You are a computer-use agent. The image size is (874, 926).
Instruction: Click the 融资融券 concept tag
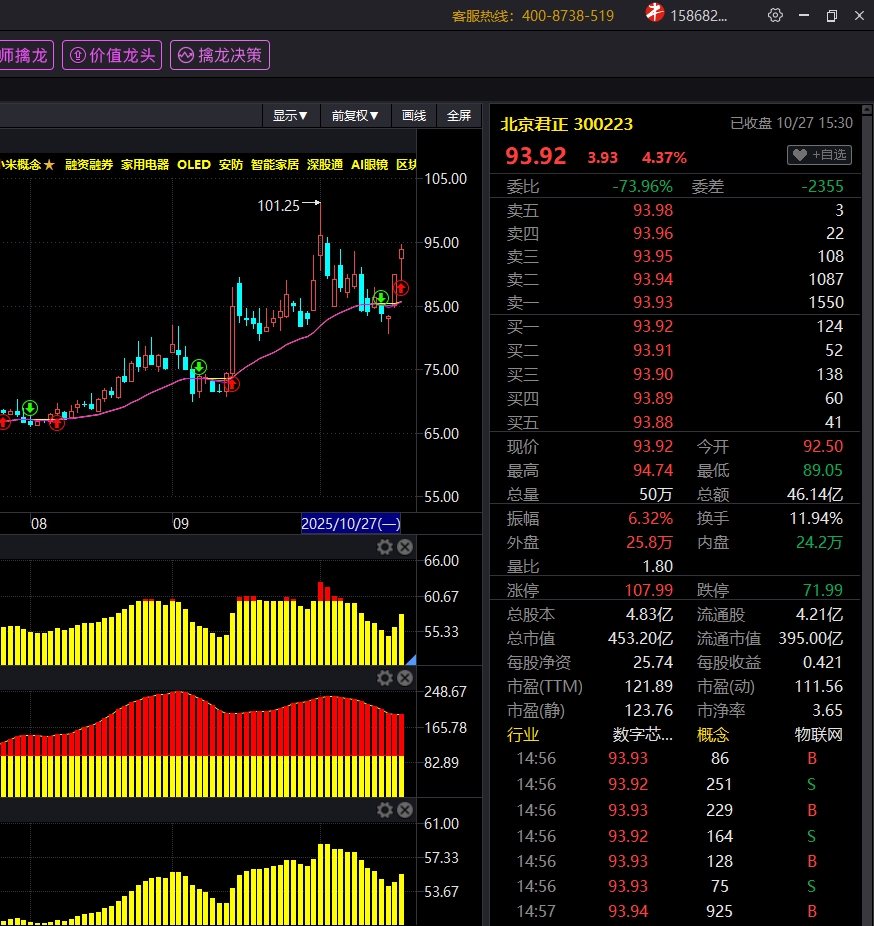tap(89, 165)
